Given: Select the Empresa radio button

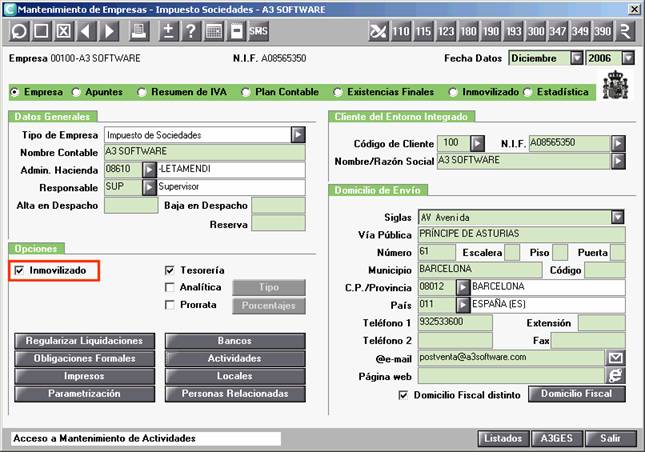Looking at the screenshot, I should [15, 92].
